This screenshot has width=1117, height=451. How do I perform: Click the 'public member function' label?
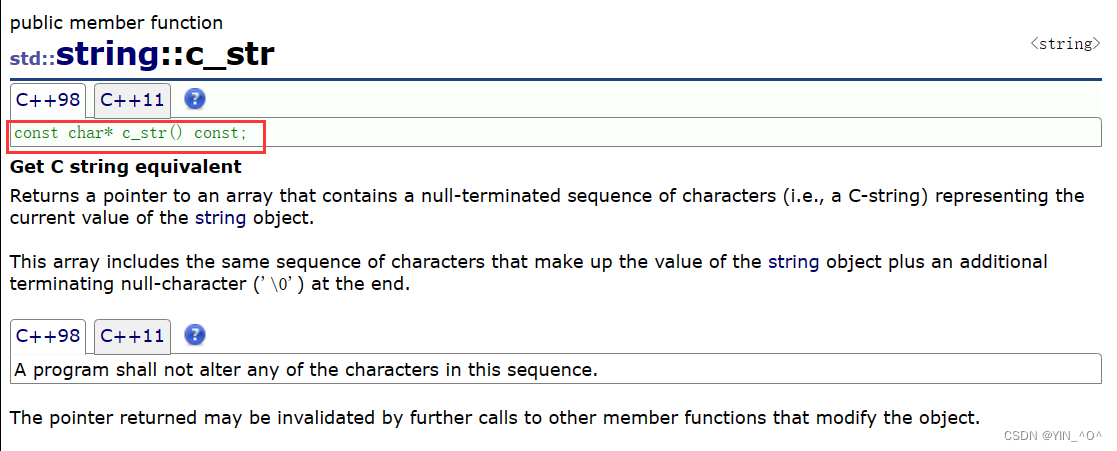click(117, 22)
